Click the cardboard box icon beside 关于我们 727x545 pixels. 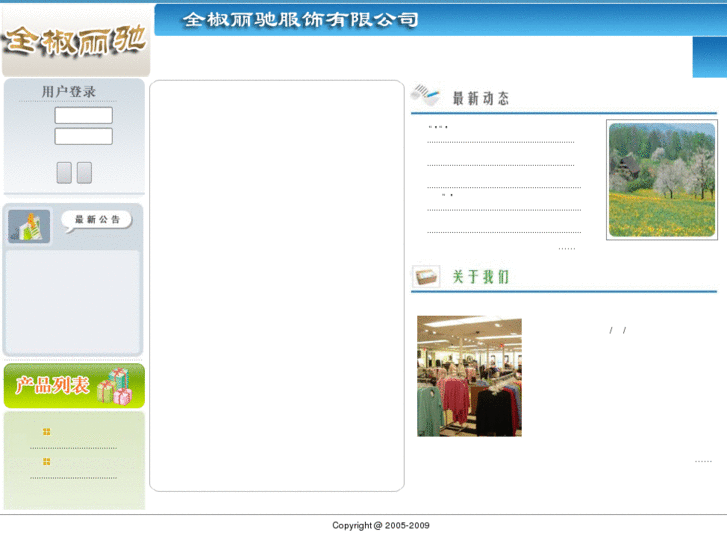click(x=426, y=277)
